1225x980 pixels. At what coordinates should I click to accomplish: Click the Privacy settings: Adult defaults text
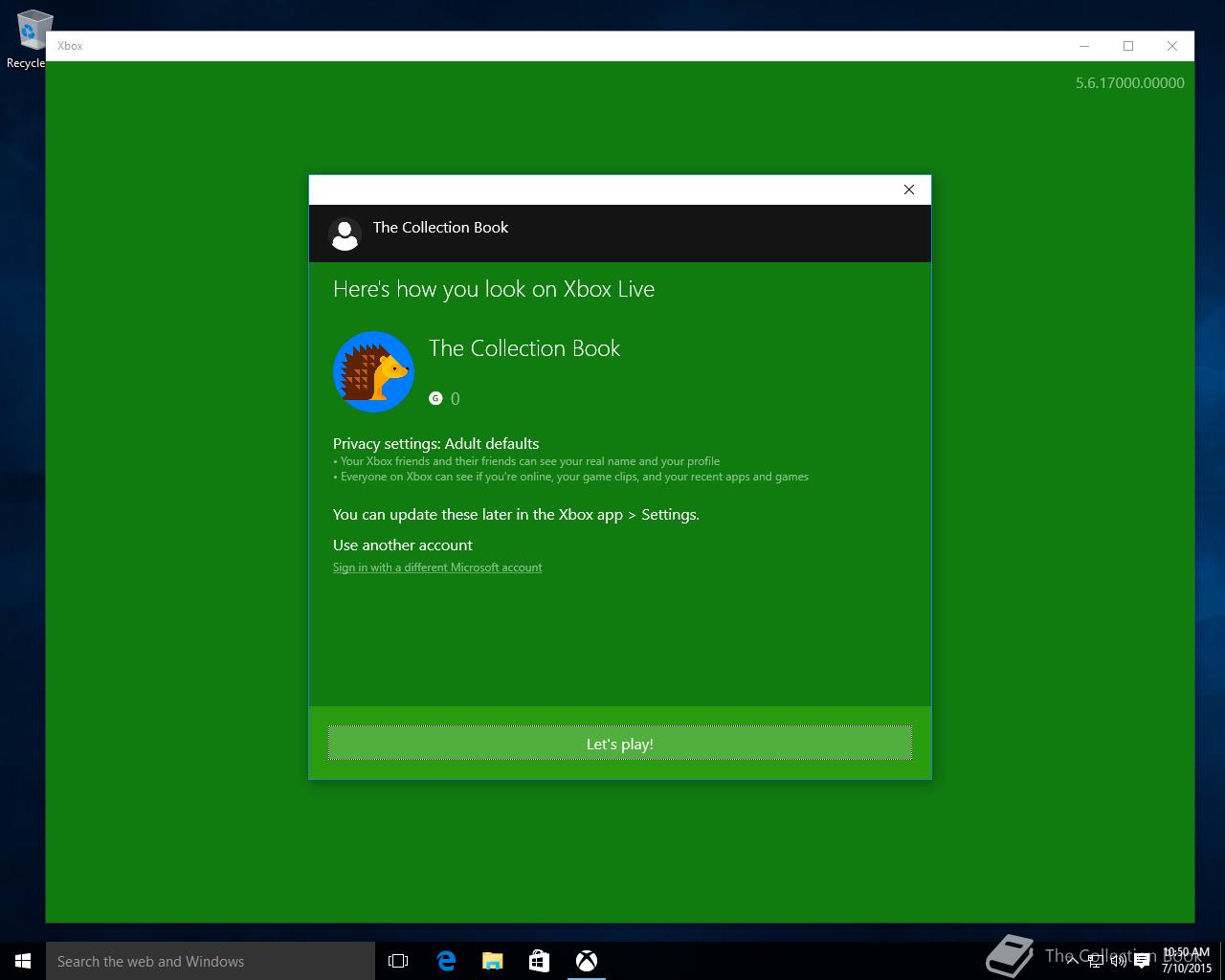435,443
